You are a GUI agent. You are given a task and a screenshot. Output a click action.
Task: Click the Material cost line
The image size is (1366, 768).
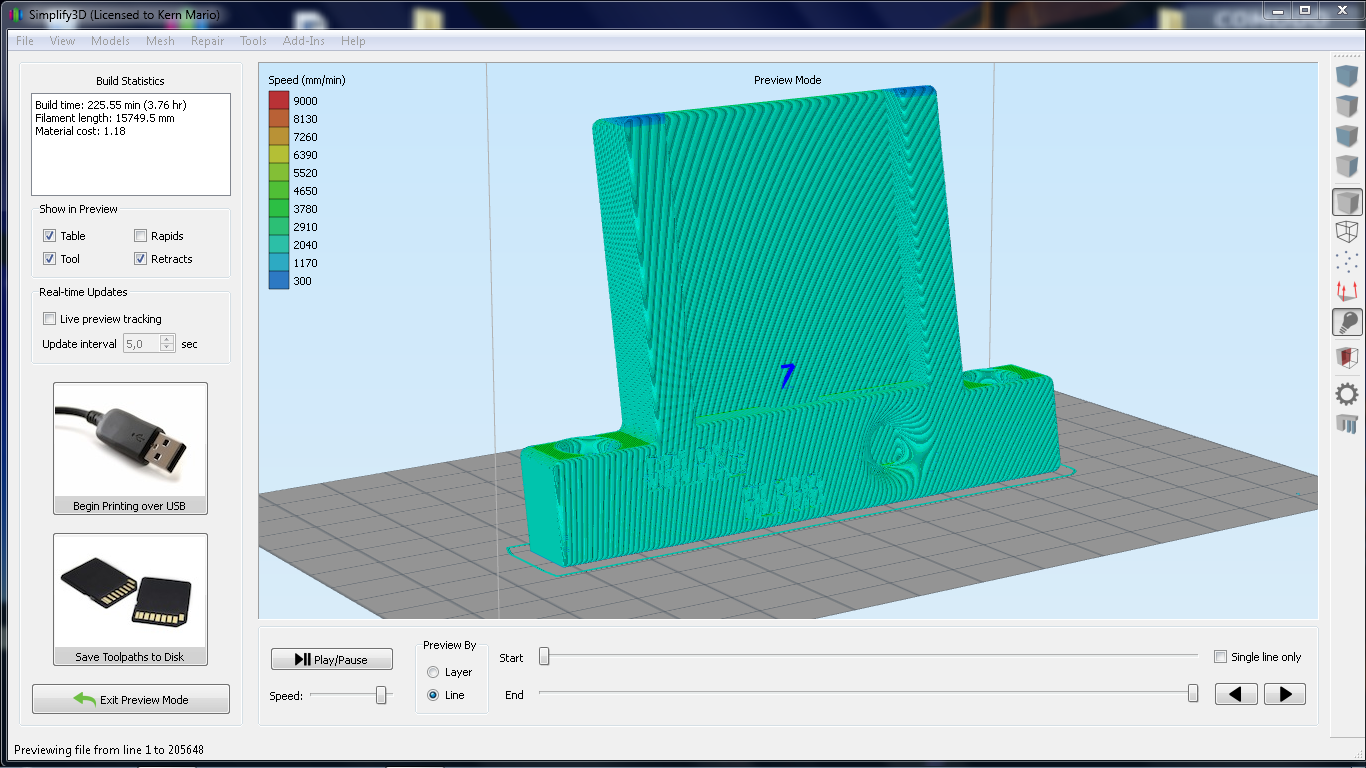click(x=80, y=131)
